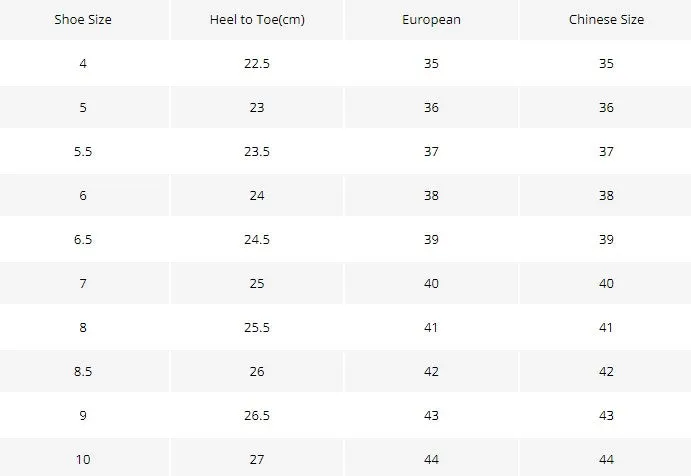This screenshot has width=691, height=476.
Task: Select Chinese size 43 cell
Action: [606, 415]
